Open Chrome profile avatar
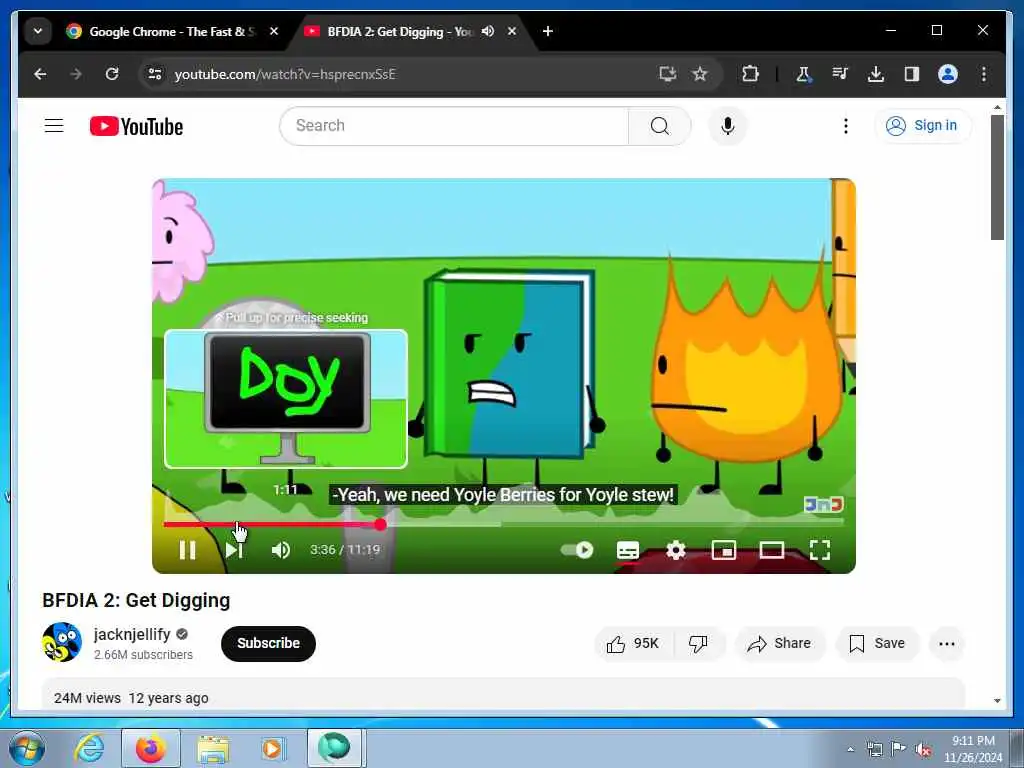The width and height of the screenshot is (1024, 768). click(x=948, y=74)
